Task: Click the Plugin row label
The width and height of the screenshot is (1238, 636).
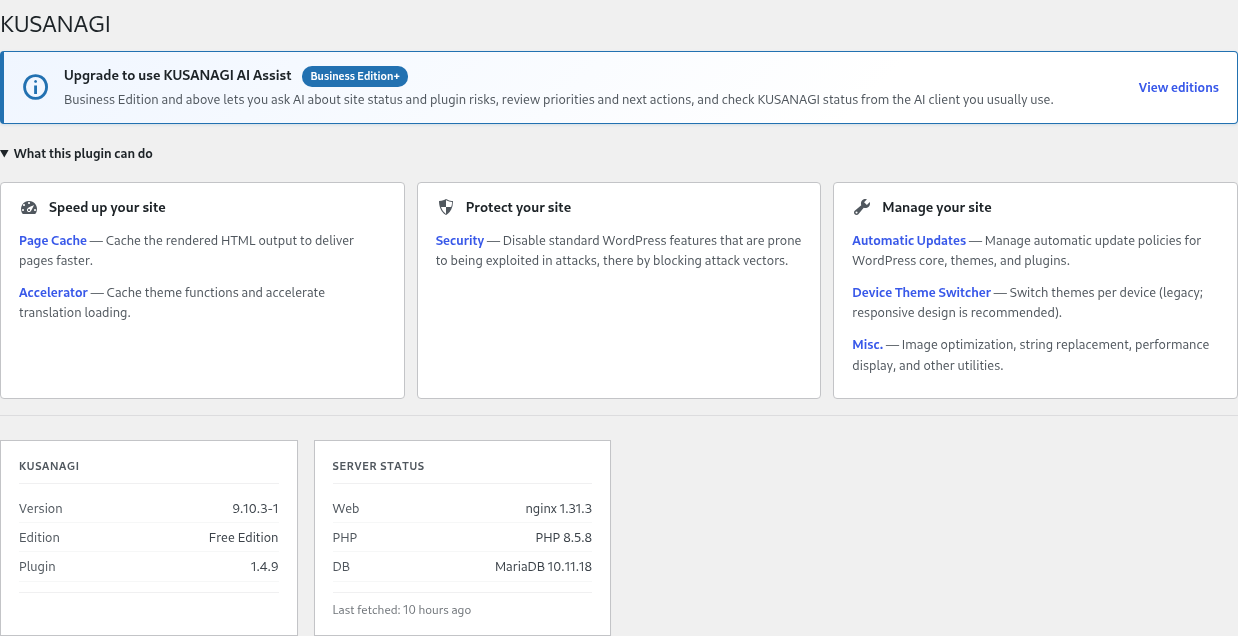Action: [x=37, y=567]
